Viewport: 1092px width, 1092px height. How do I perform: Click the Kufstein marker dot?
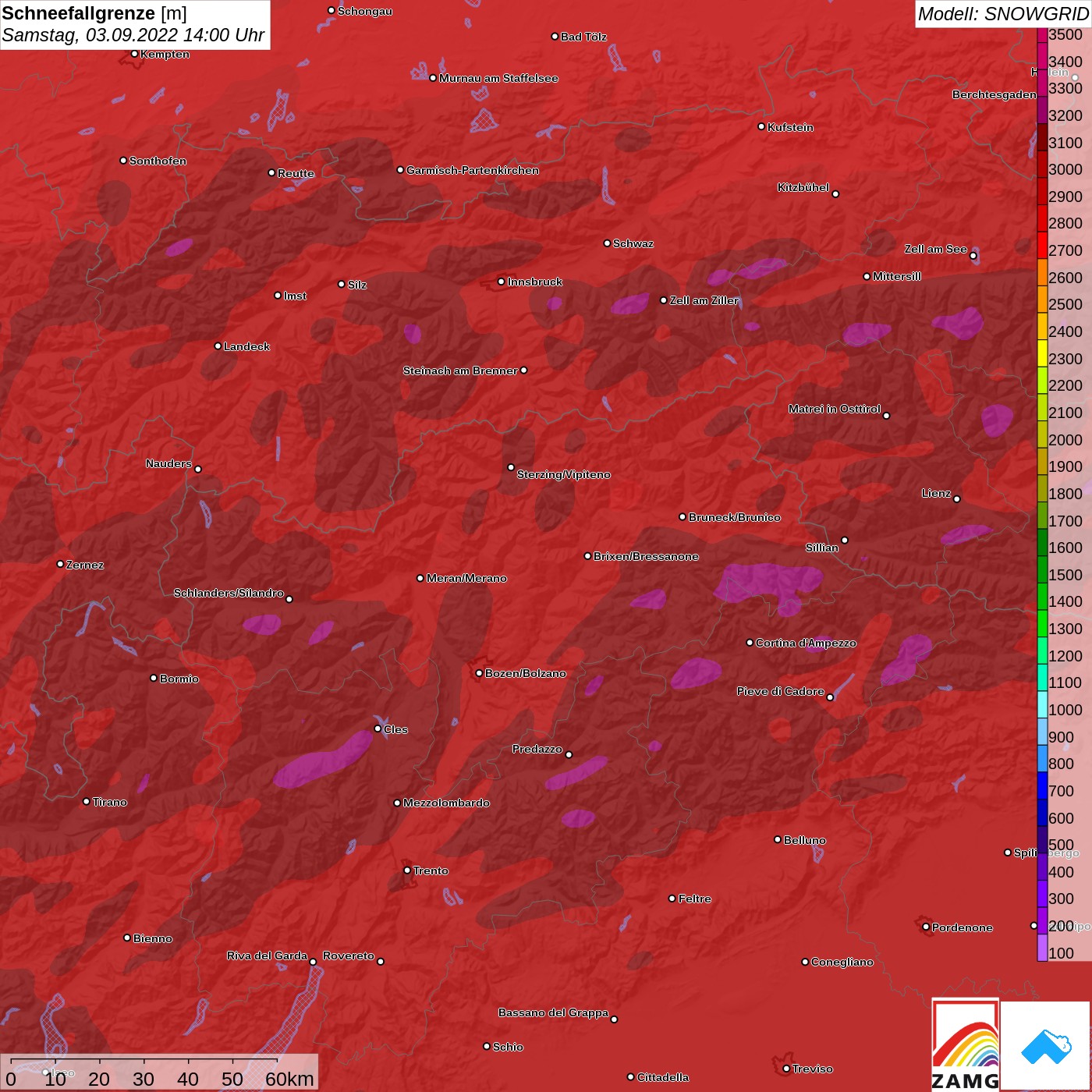click(761, 126)
